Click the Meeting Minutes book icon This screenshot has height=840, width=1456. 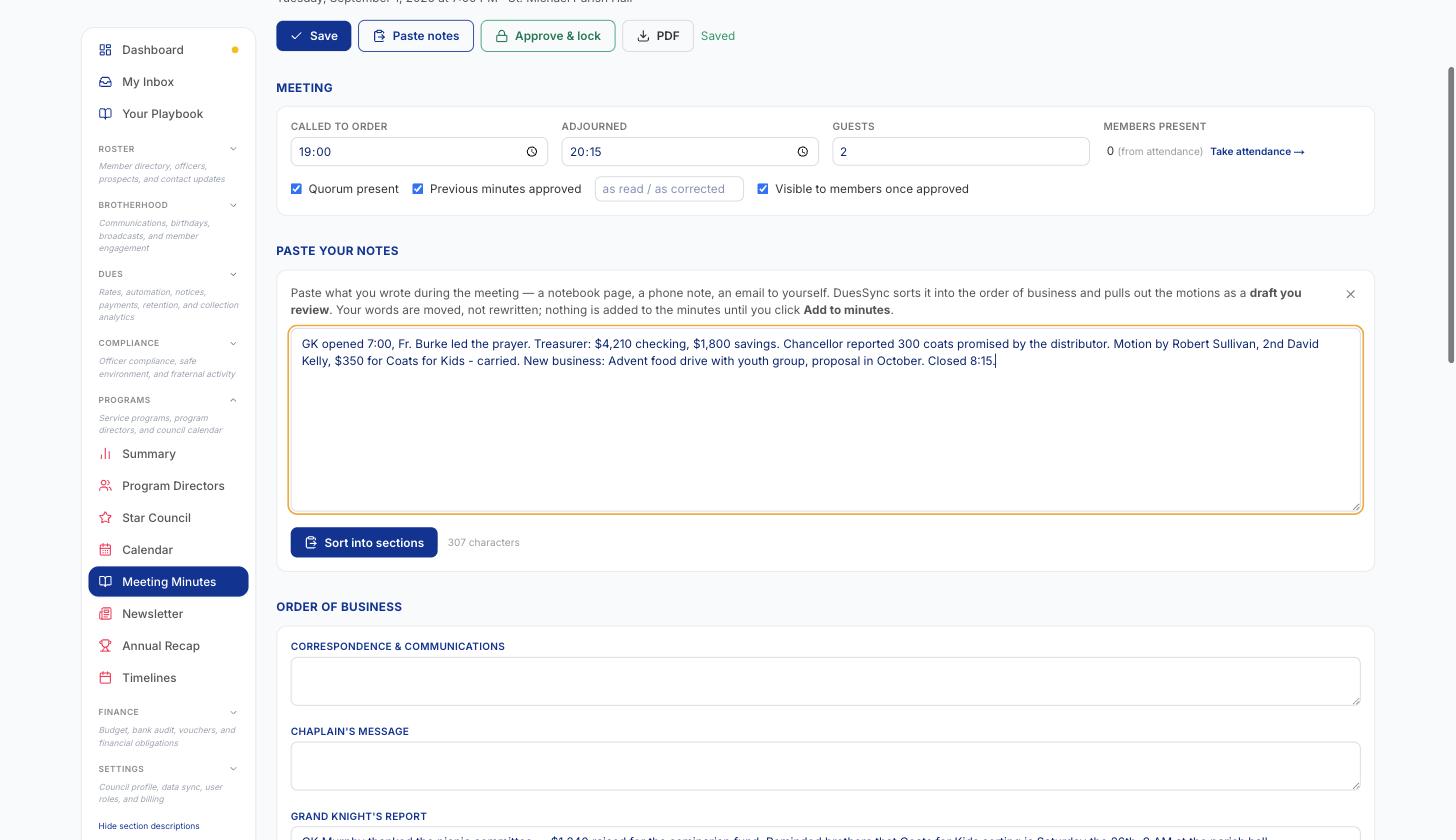[105, 582]
